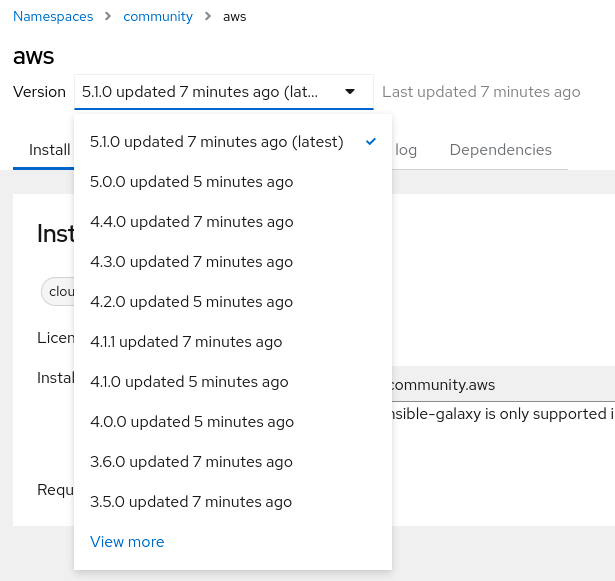Choose version 5.0.0 from list

[x=191, y=182]
